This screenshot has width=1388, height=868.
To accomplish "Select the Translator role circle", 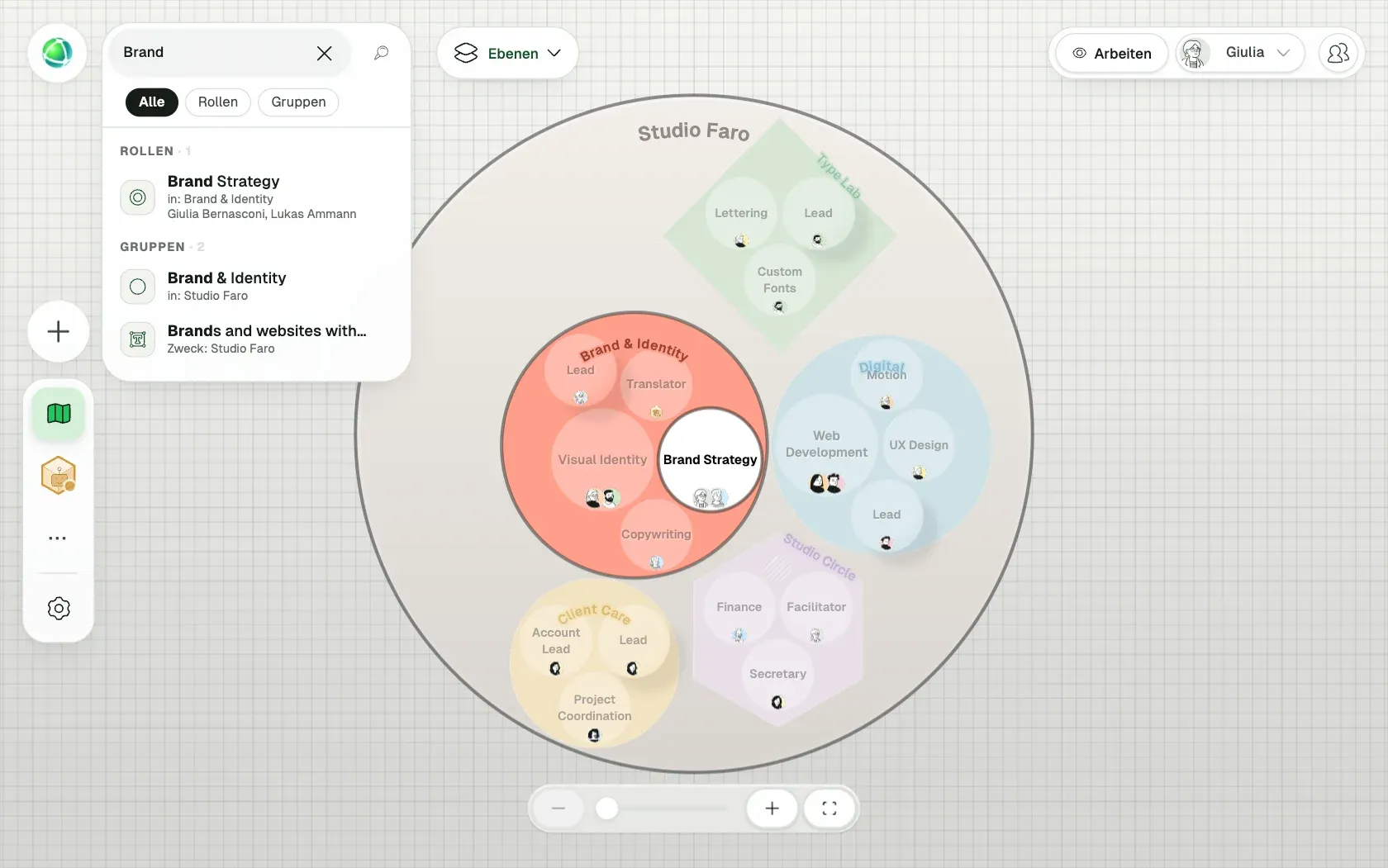I will click(x=656, y=384).
